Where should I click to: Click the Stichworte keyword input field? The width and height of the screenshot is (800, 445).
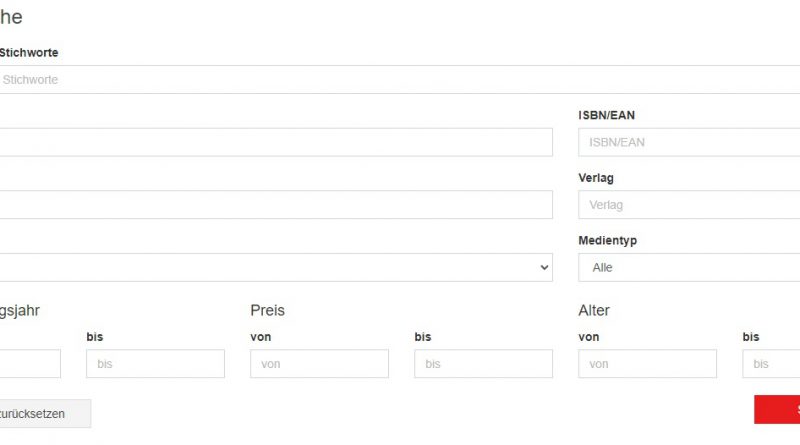tap(400, 80)
